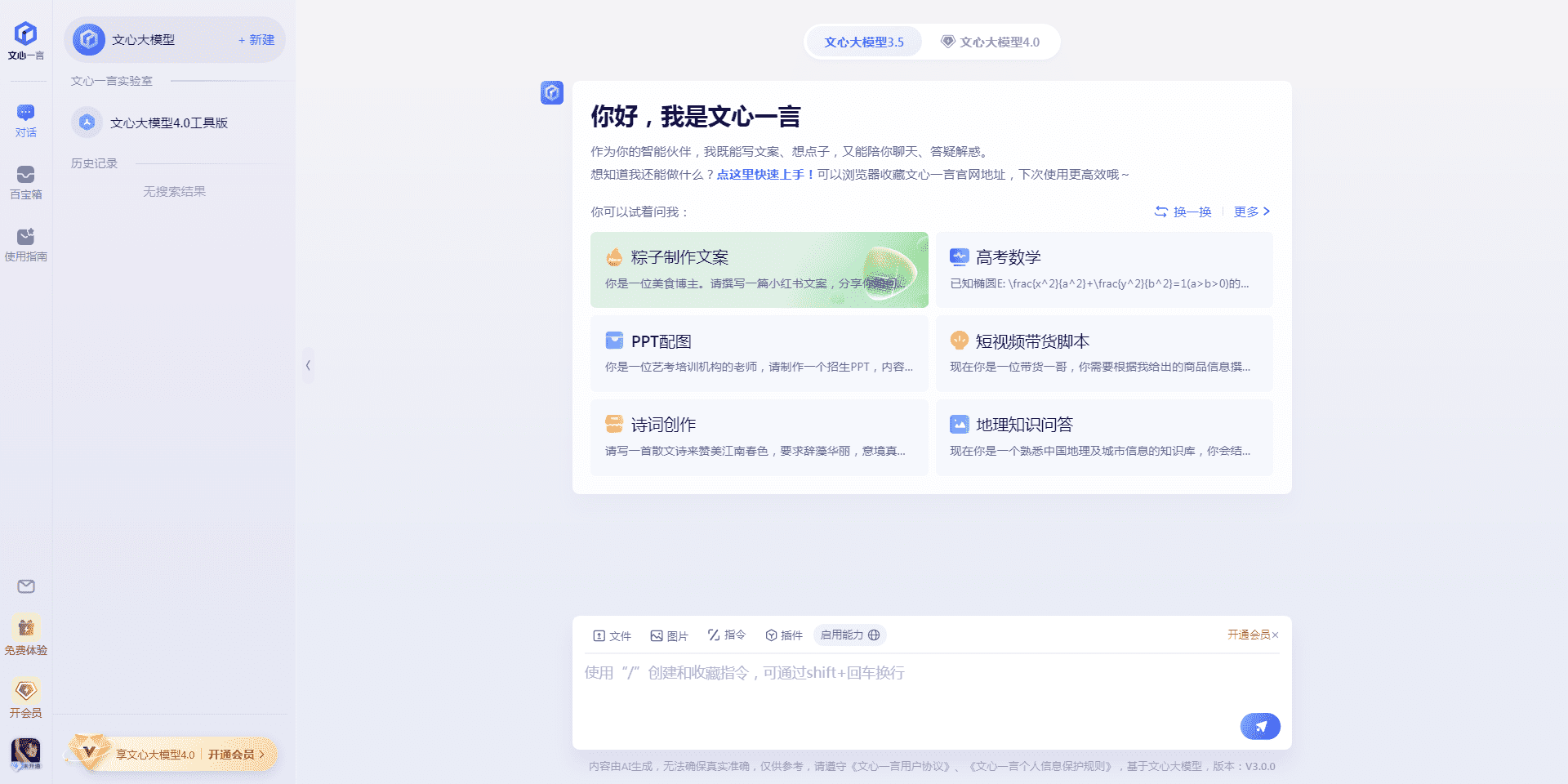Open 插件 plugins toolbar item

[x=784, y=635]
